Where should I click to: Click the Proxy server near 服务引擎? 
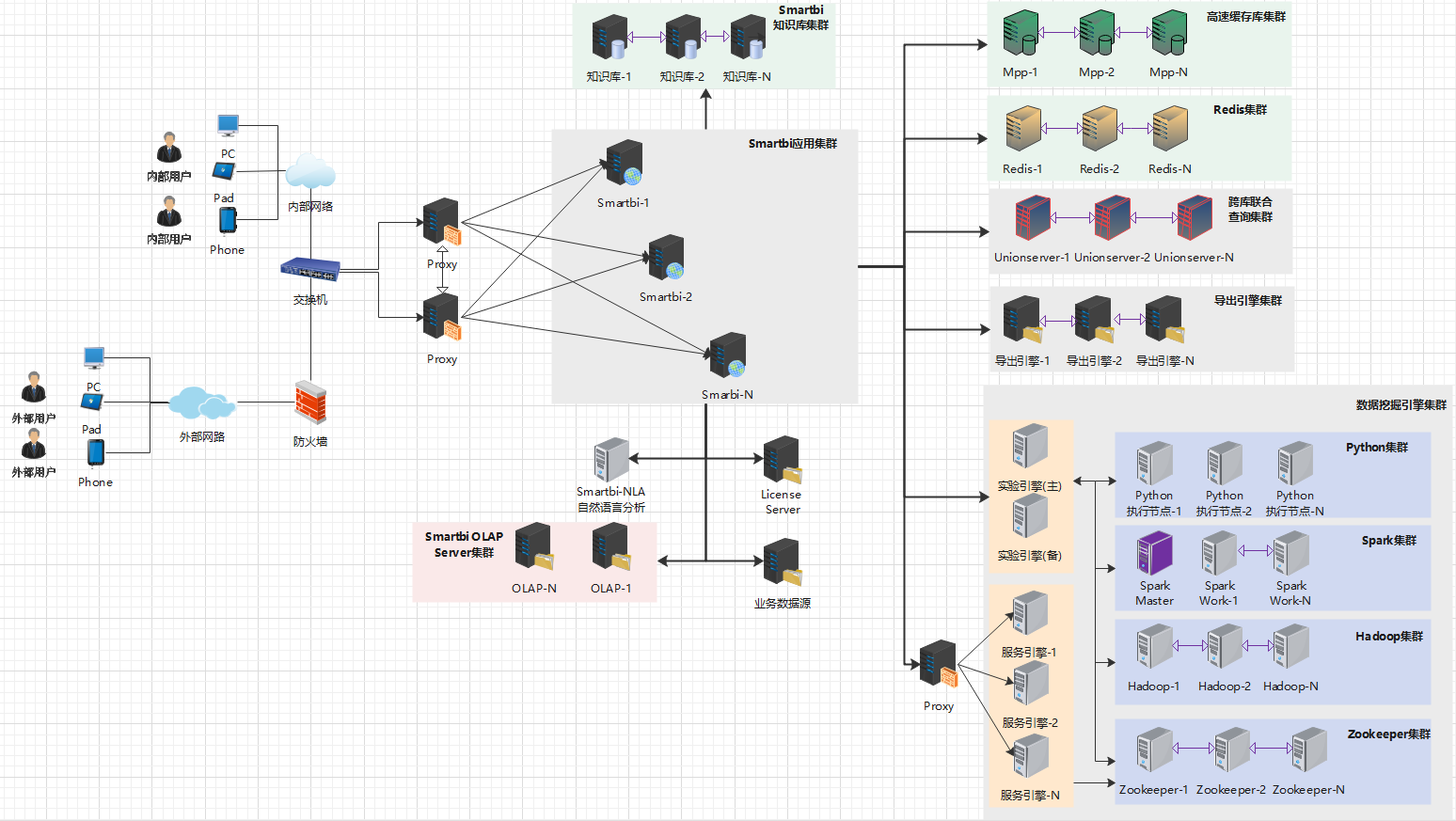(939, 664)
